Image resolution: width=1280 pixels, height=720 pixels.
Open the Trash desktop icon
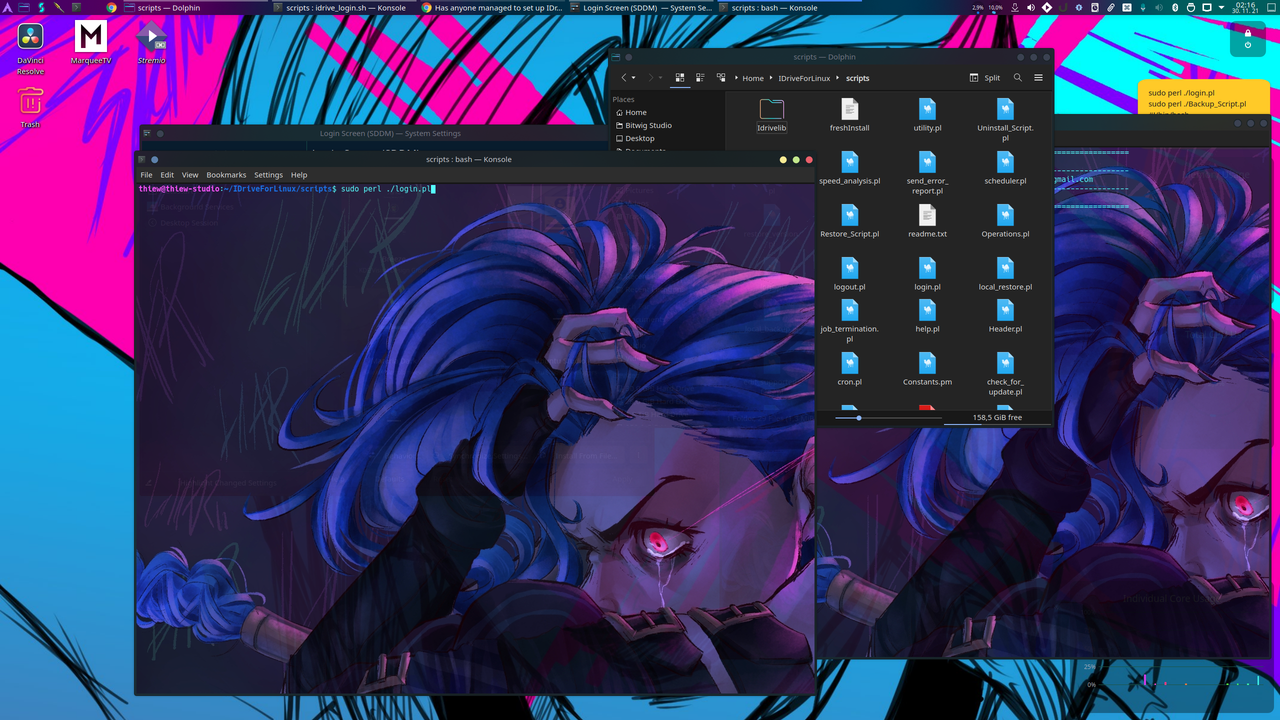click(30, 108)
